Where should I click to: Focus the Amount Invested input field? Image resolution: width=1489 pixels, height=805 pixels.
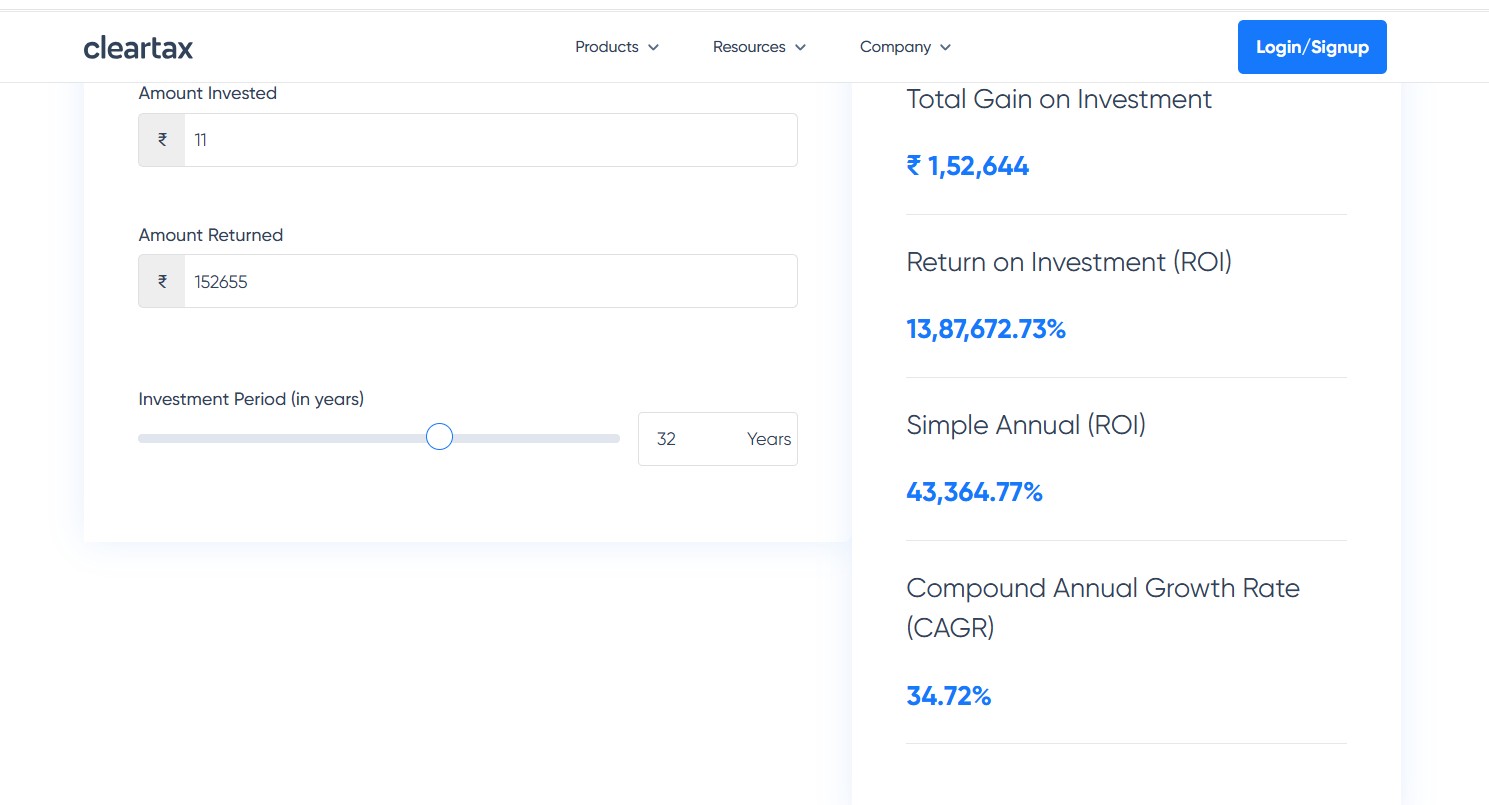tap(490, 140)
